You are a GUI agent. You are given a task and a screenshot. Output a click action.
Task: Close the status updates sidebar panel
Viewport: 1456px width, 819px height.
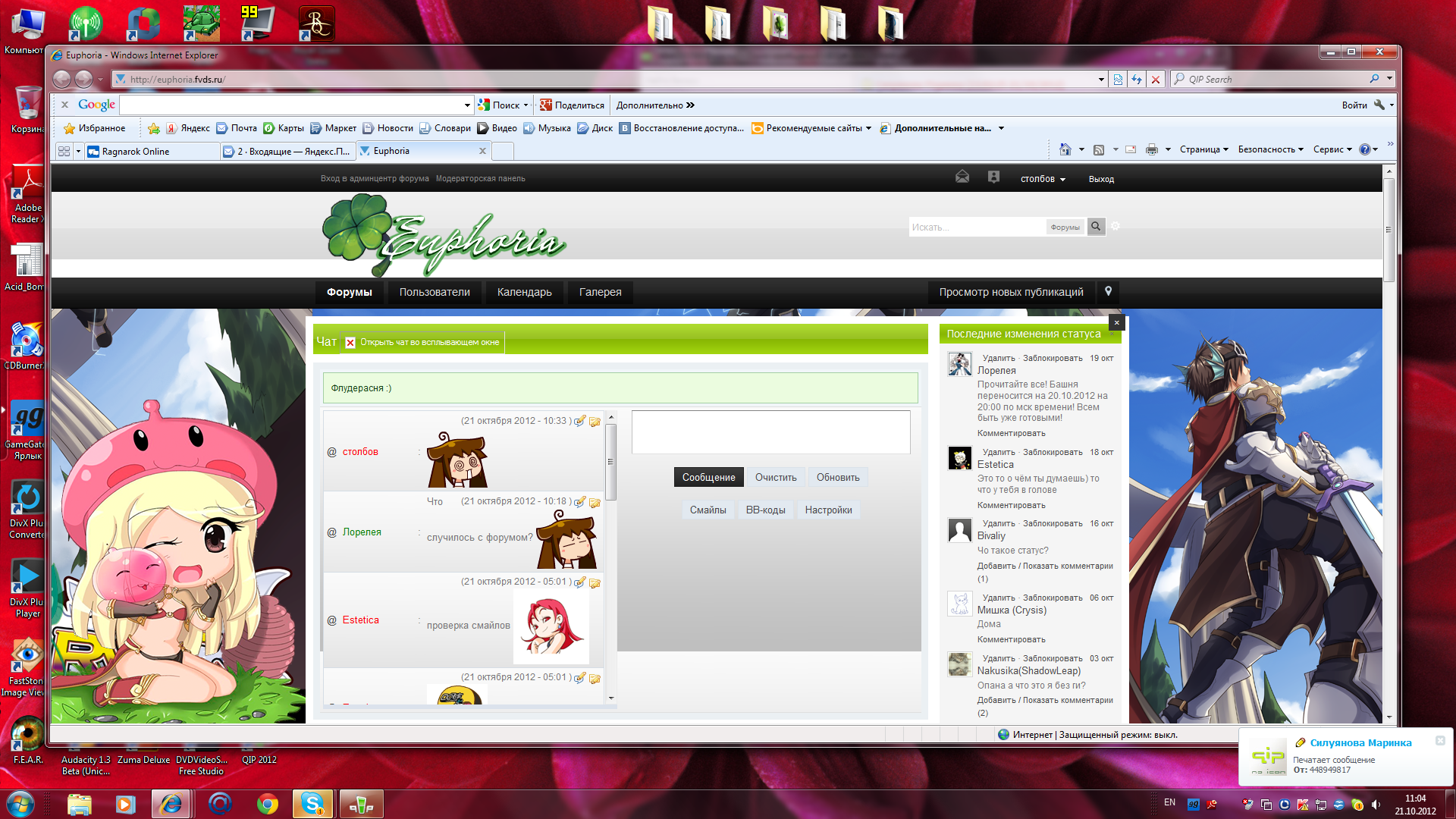tap(1116, 323)
